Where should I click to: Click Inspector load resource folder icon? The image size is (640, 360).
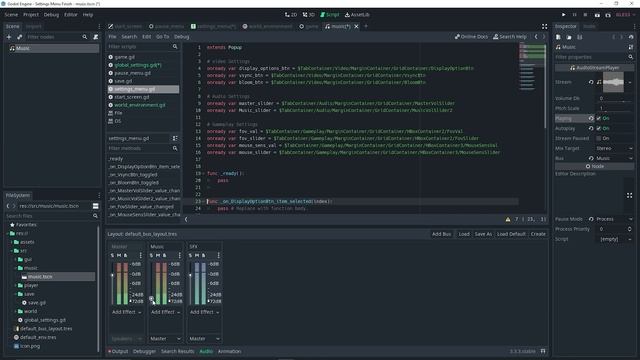pos(569,37)
